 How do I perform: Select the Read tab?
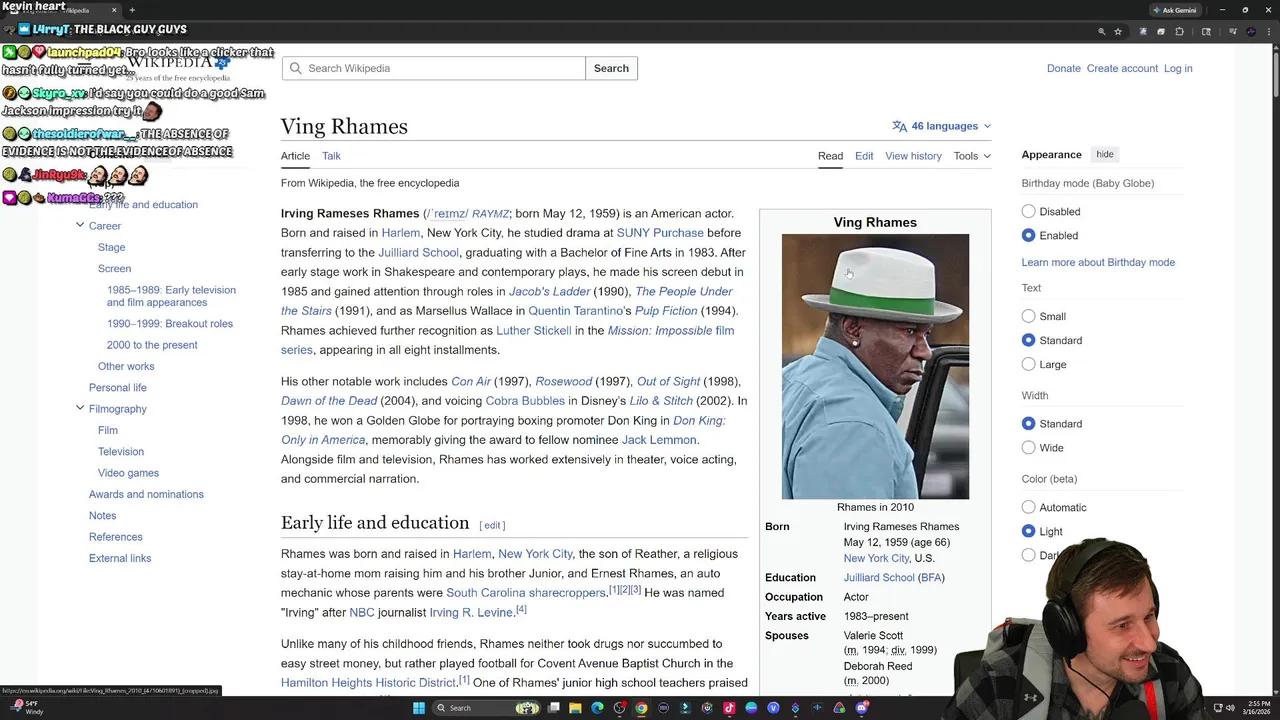pos(830,156)
